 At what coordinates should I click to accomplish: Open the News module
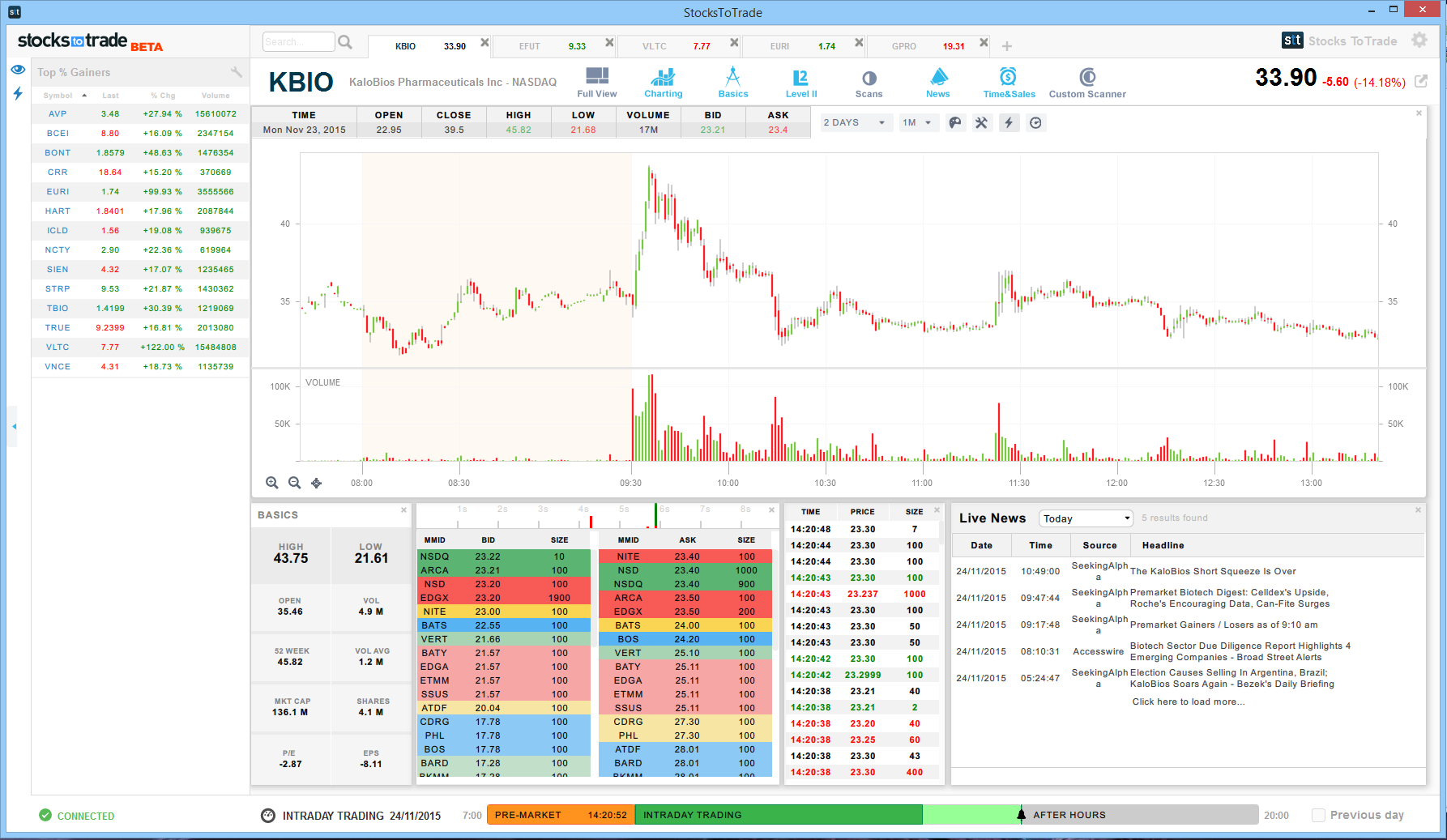[x=938, y=83]
